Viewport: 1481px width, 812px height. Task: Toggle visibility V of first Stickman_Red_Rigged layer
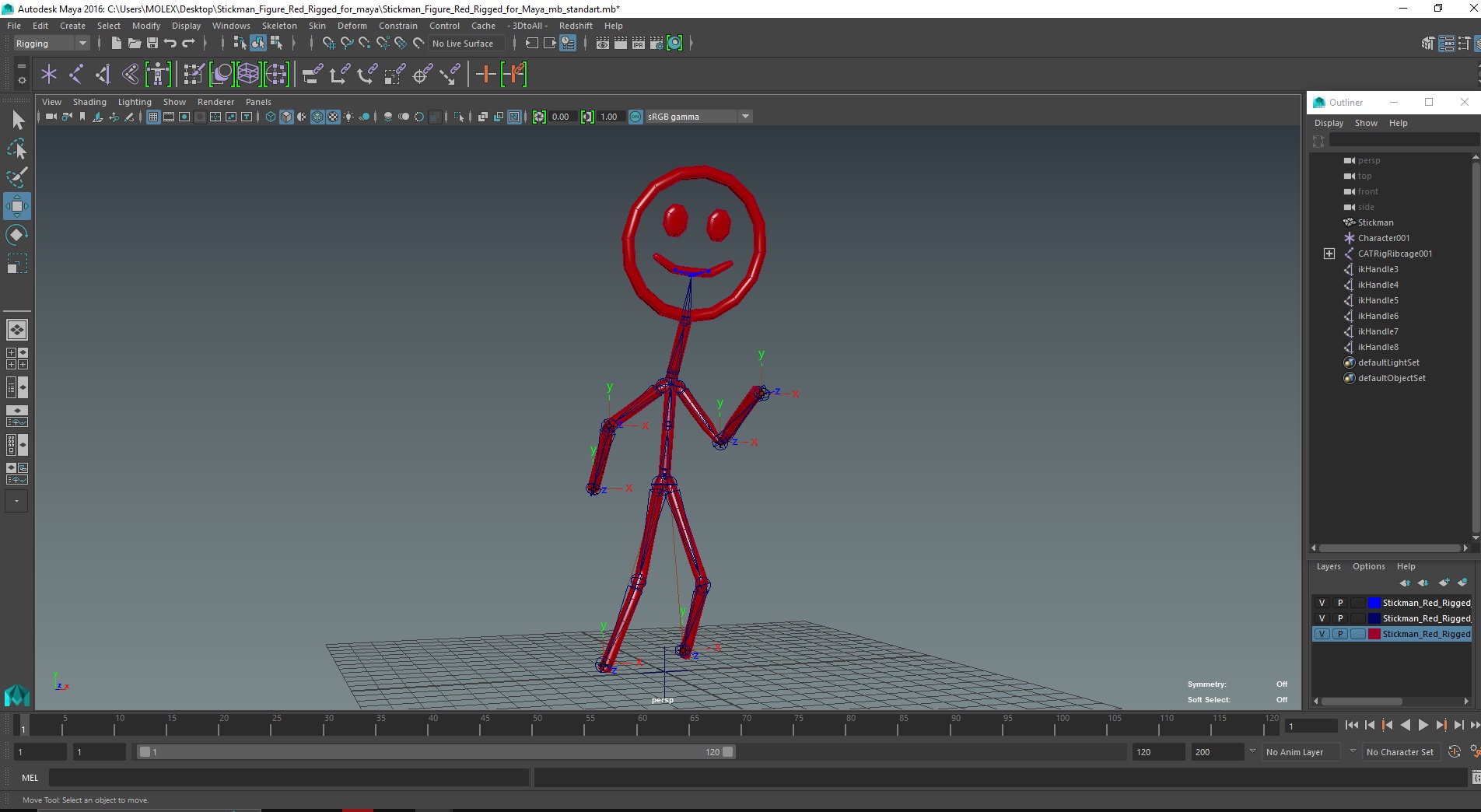[x=1322, y=603]
